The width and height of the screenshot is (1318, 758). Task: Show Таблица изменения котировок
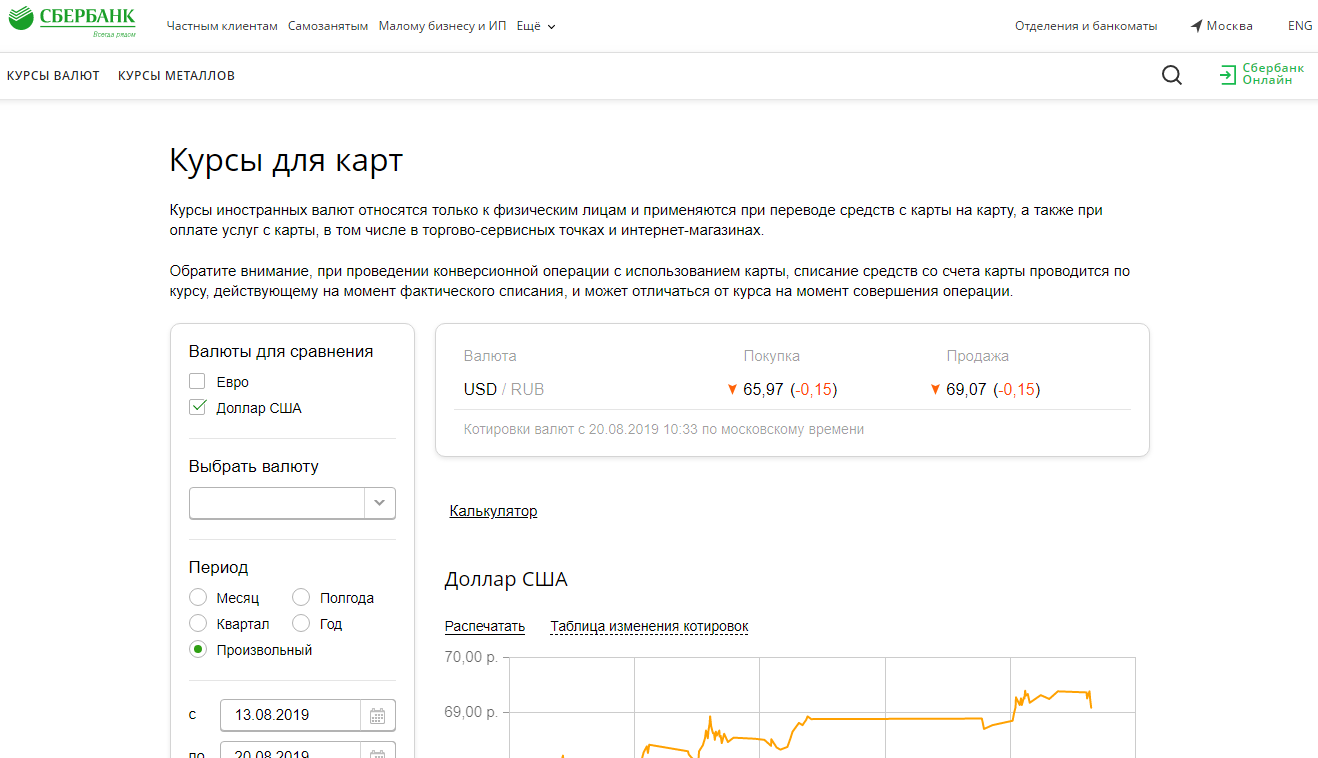click(x=649, y=627)
